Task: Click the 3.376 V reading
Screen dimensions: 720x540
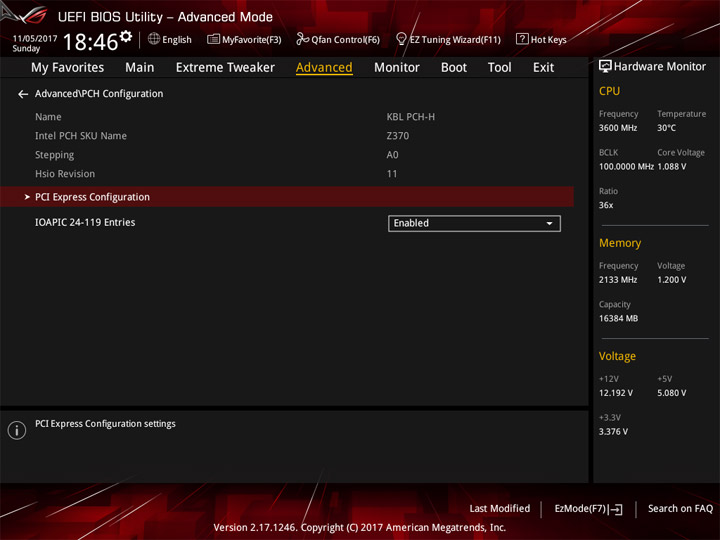Action: 613,432
